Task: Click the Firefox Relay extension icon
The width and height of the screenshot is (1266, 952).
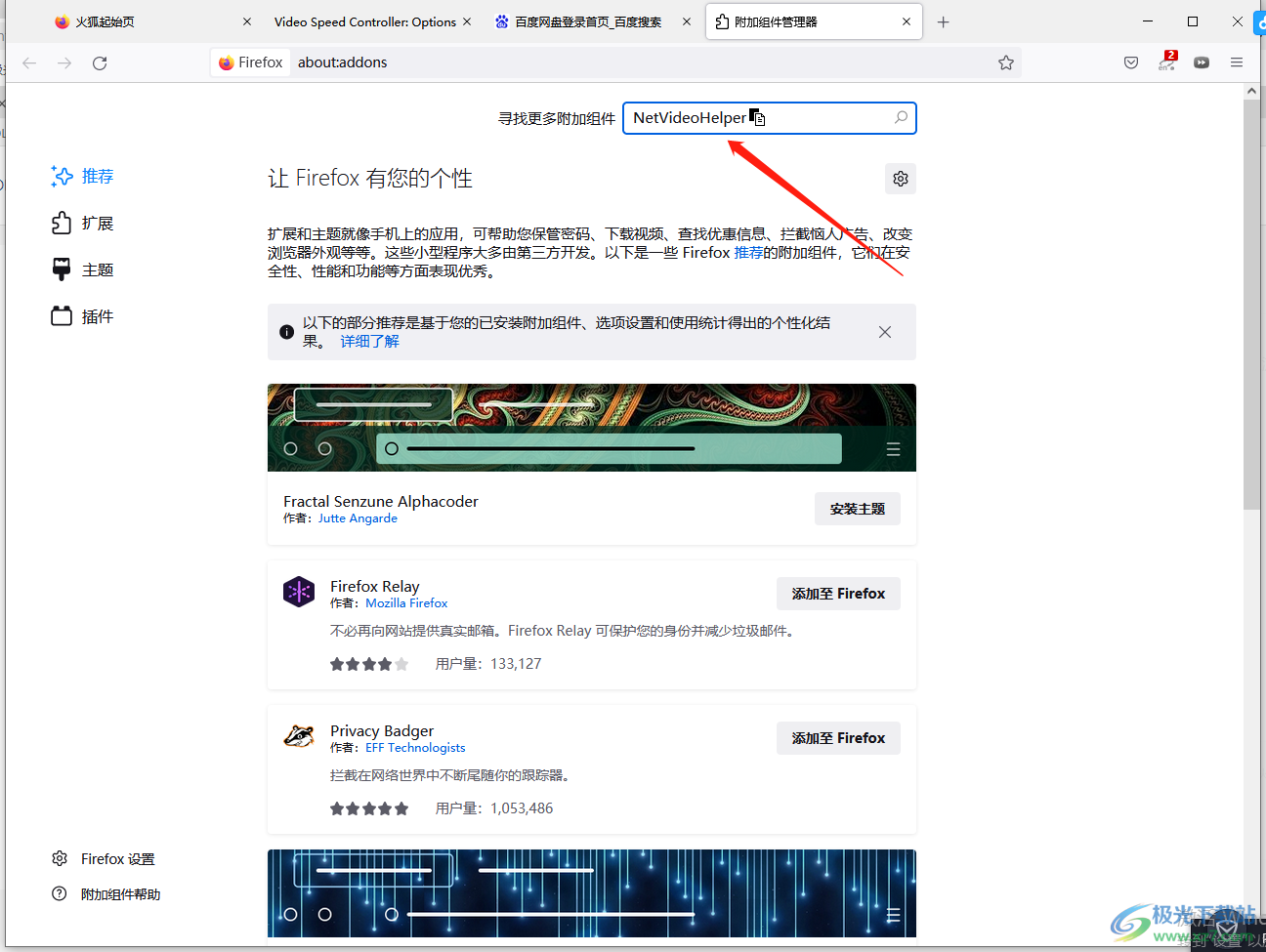Action: (x=299, y=592)
